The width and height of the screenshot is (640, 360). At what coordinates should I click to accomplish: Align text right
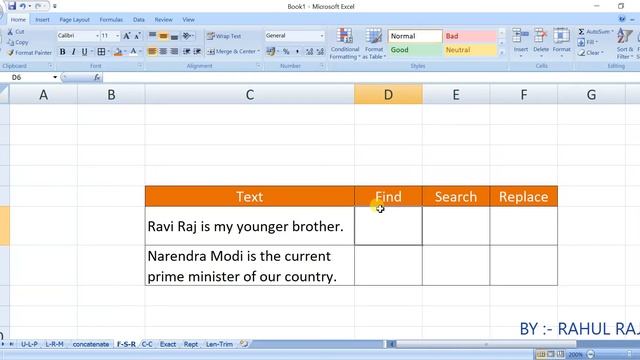174,51
